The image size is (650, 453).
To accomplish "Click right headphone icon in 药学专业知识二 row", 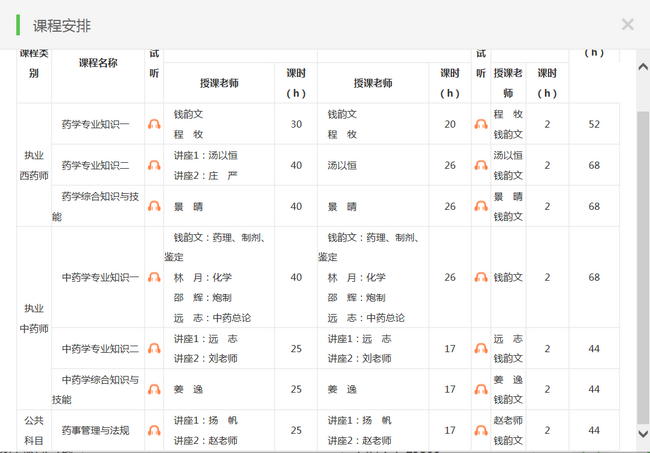I will click(x=481, y=165).
